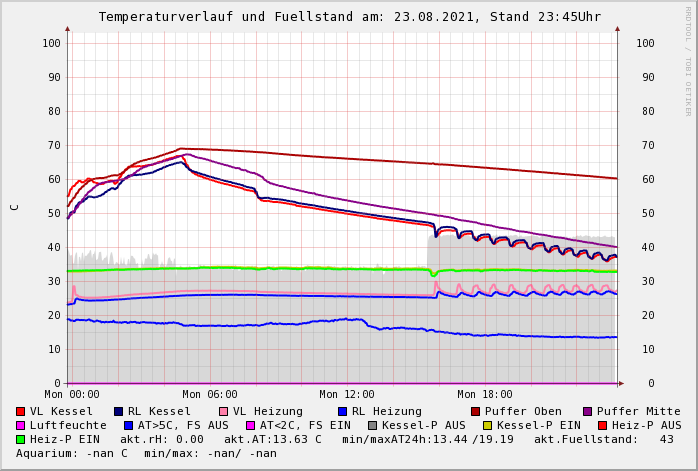Image resolution: width=698 pixels, height=471 pixels.
Task: Click the right axis 40 value
Action: tap(648, 248)
